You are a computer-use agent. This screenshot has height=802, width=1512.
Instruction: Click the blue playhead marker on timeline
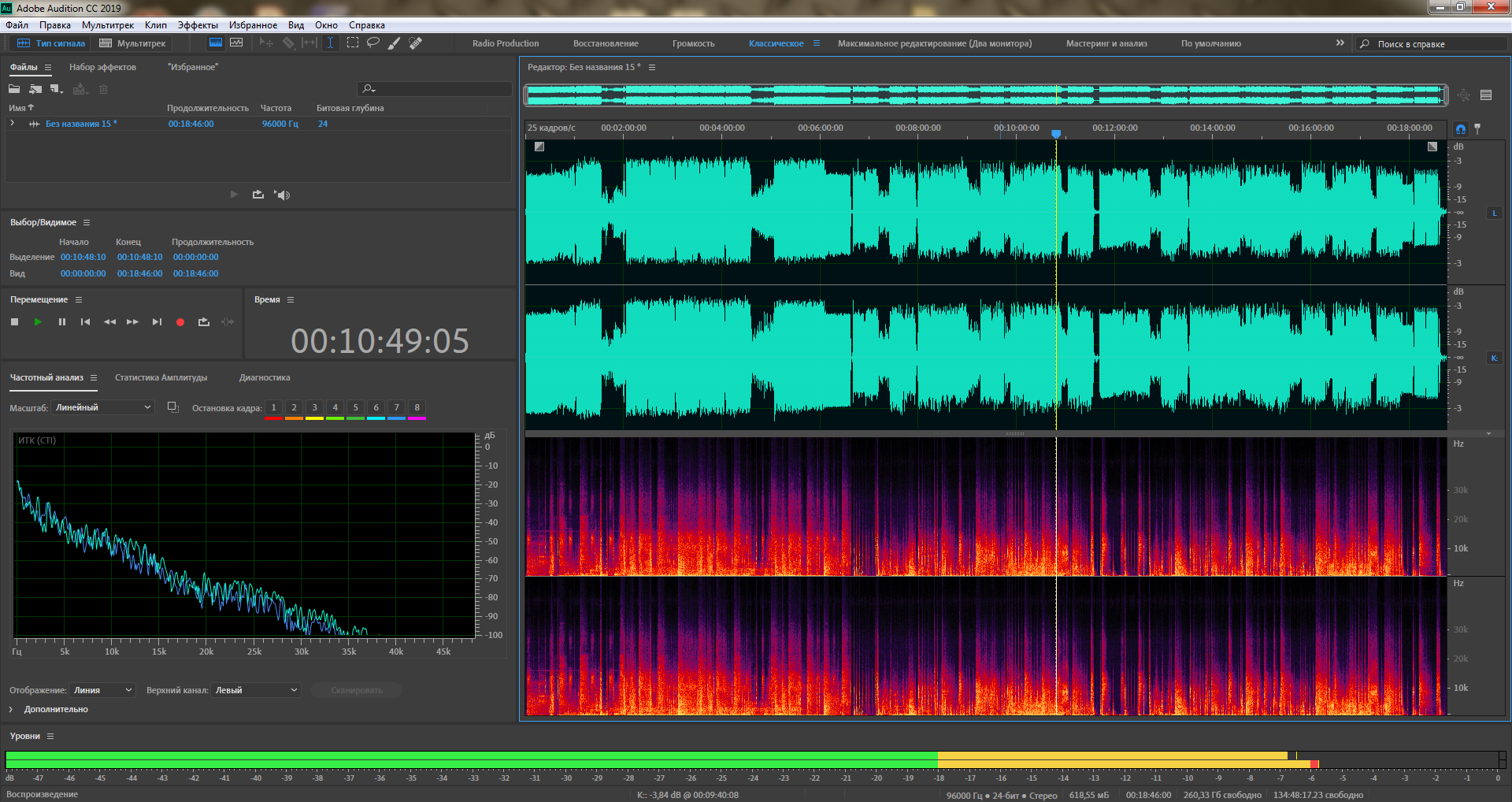1056,134
